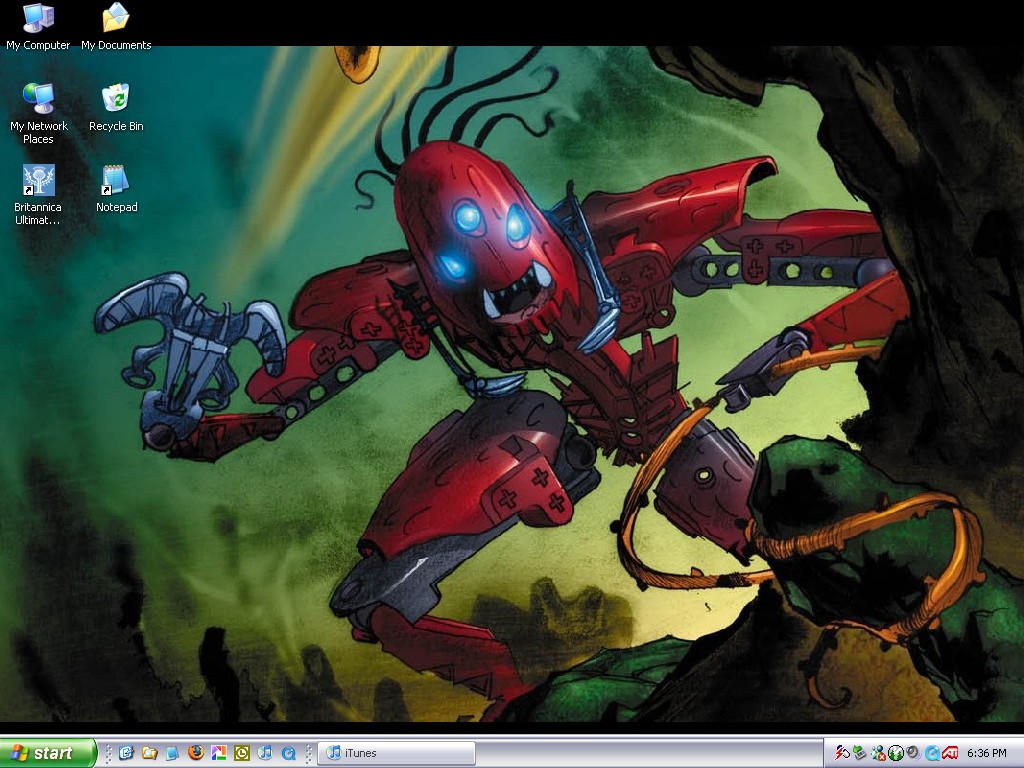Viewport: 1024px width, 768px height.
Task: Open the Volume speaker tray icon
Action: coord(914,752)
